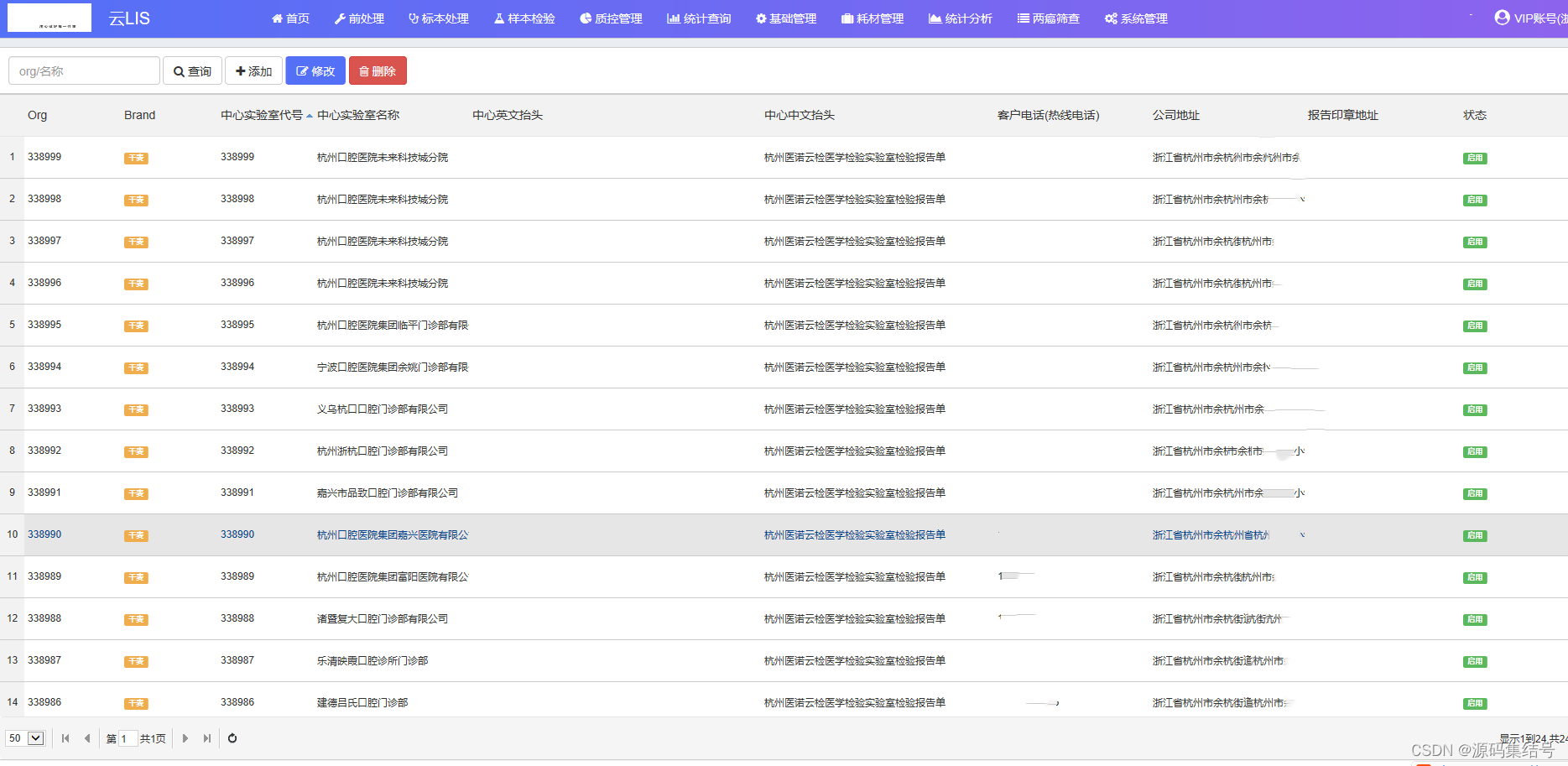Click the 启用 status badge in row 338996
This screenshot has width=1568, height=766.
pyautogui.click(x=1475, y=284)
